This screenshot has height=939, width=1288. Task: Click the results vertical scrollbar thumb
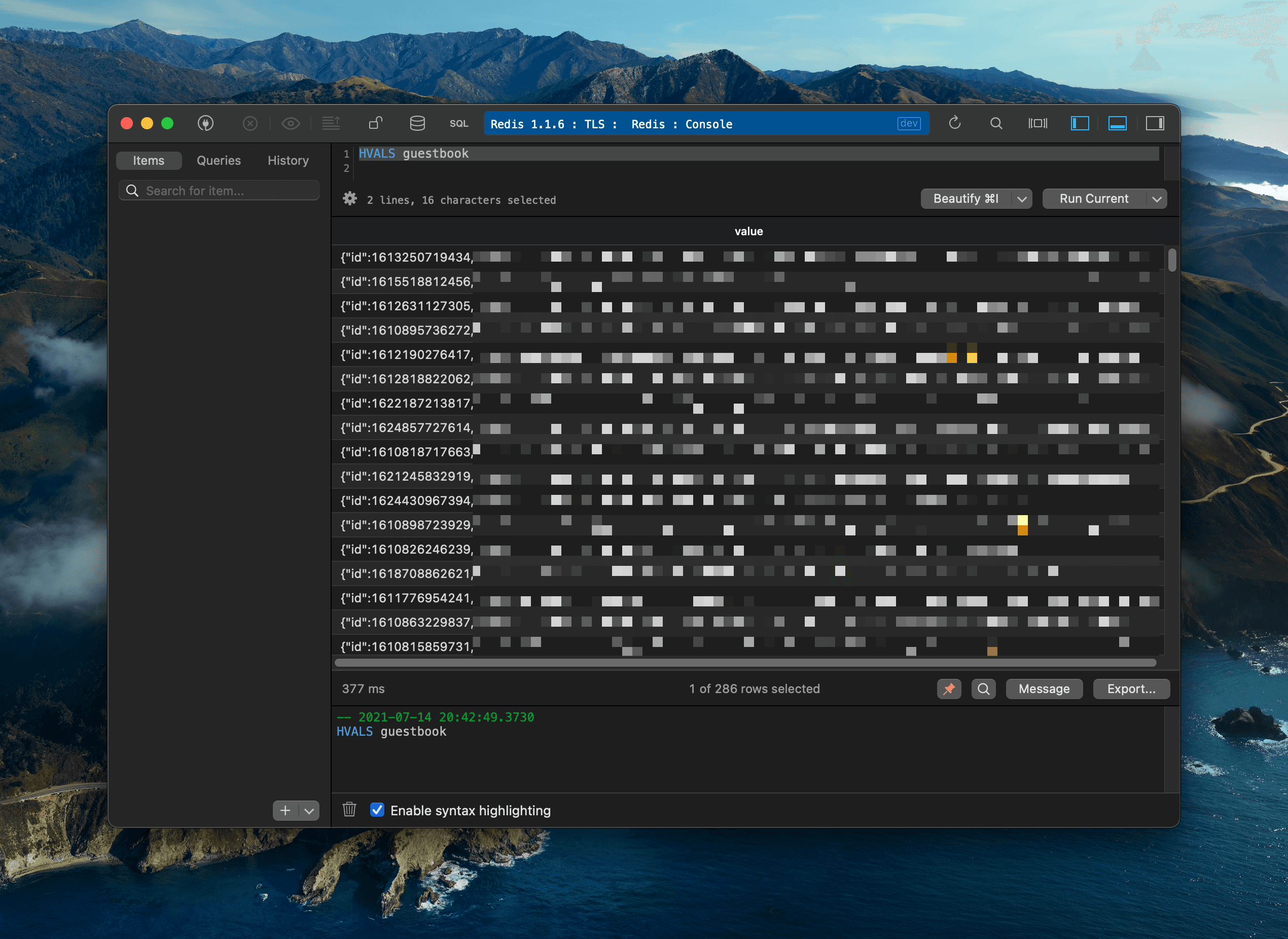1172,260
